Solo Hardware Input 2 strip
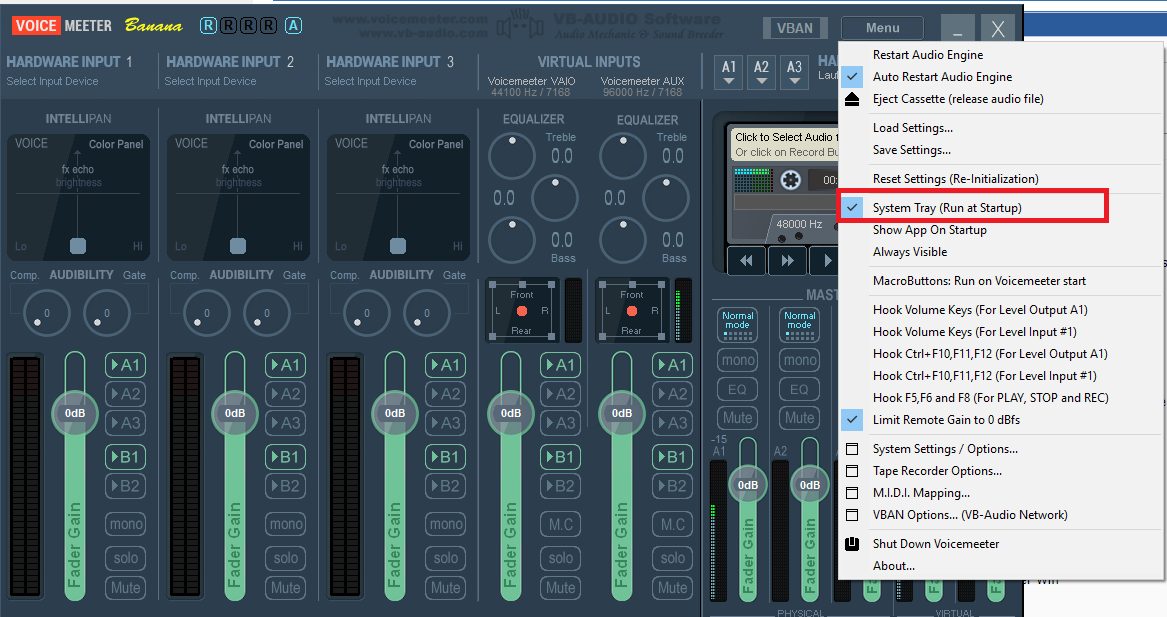 (286, 558)
